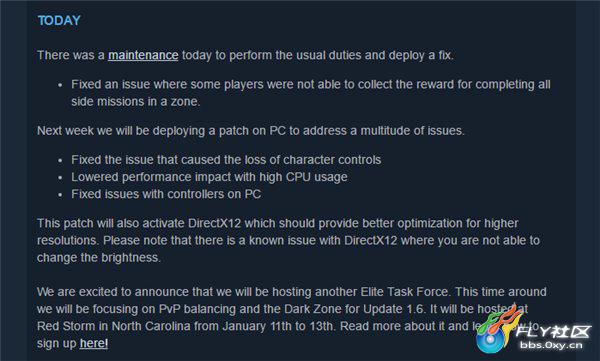Select the controllers on PC item

(x=166, y=194)
